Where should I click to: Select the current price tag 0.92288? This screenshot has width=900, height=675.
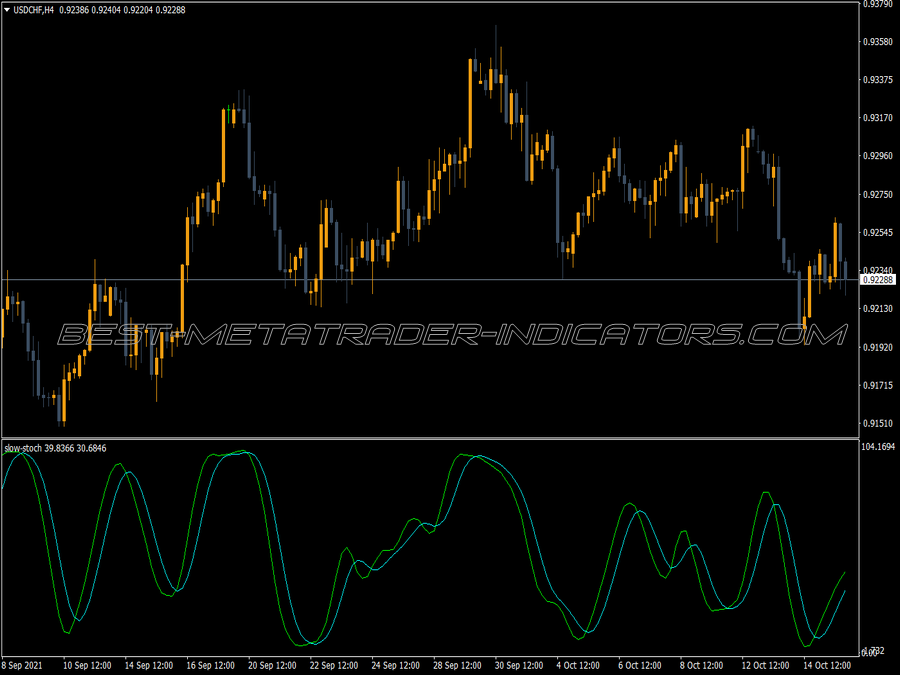coord(880,281)
